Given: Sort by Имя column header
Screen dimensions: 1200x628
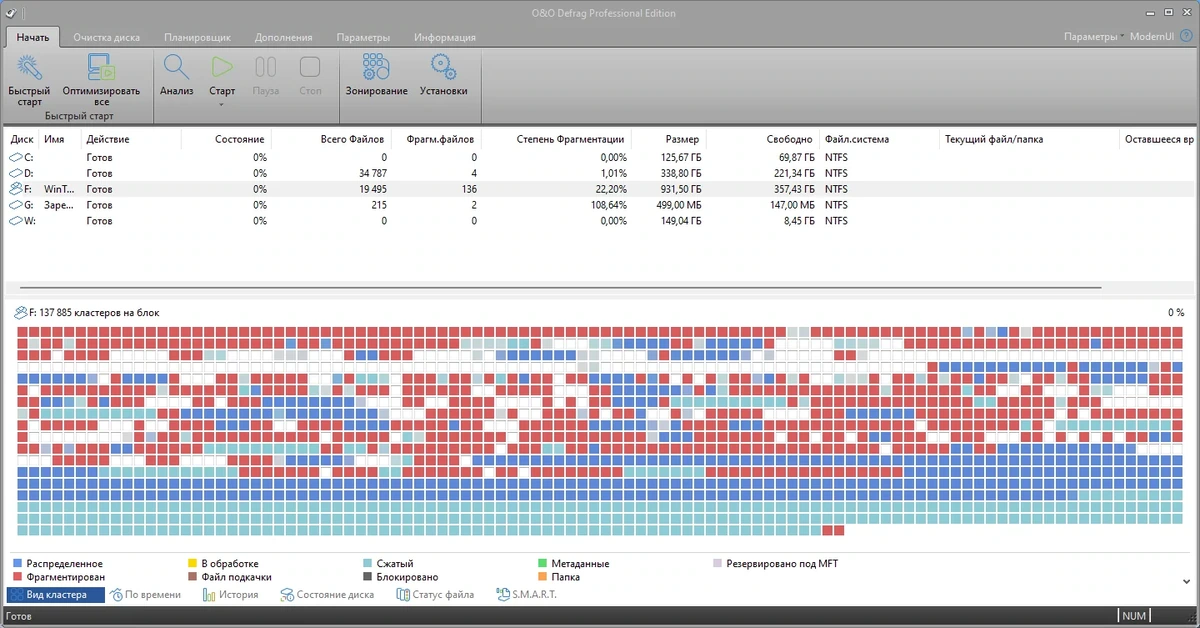Looking at the screenshot, I should click(55, 139).
